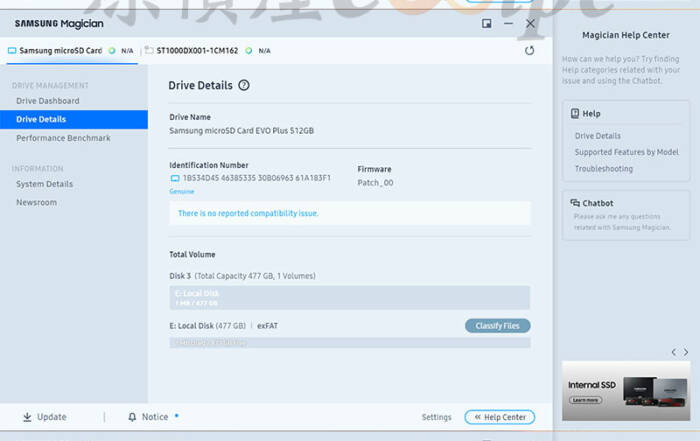Click the Update download icon
Viewport: 700px width, 441px height.
pyautogui.click(x=27, y=417)
